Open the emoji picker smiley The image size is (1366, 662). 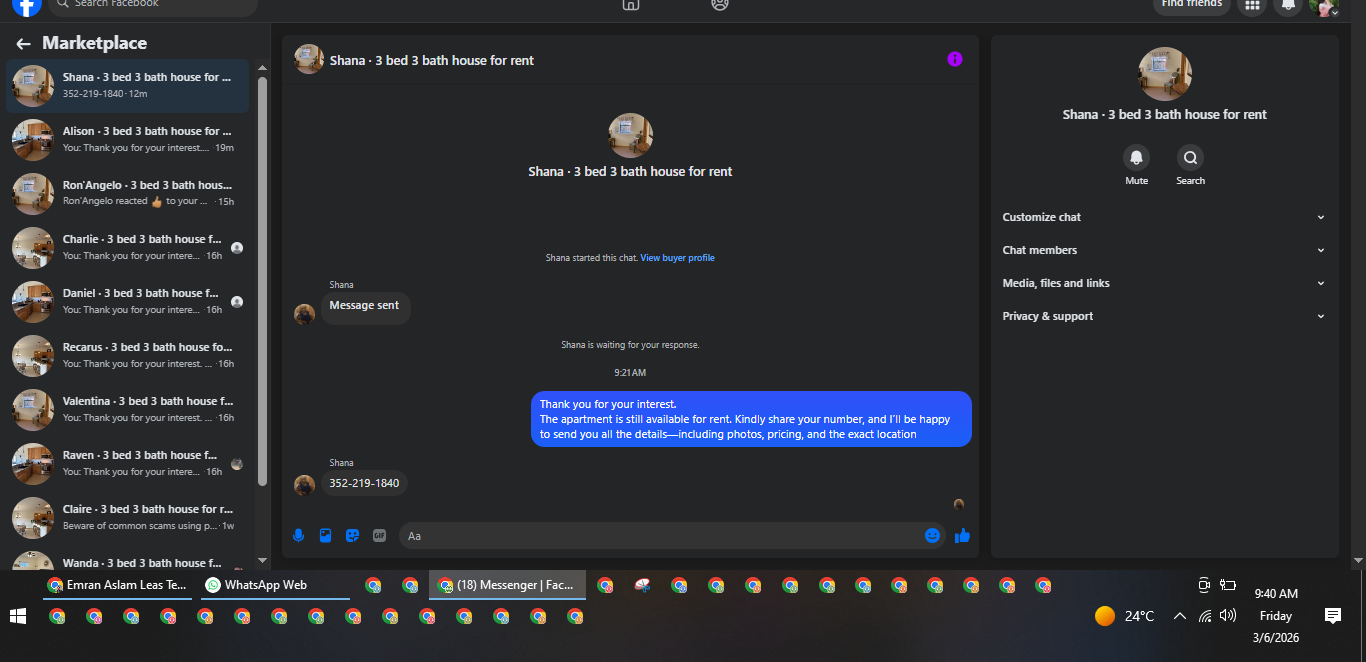[933, 535]
